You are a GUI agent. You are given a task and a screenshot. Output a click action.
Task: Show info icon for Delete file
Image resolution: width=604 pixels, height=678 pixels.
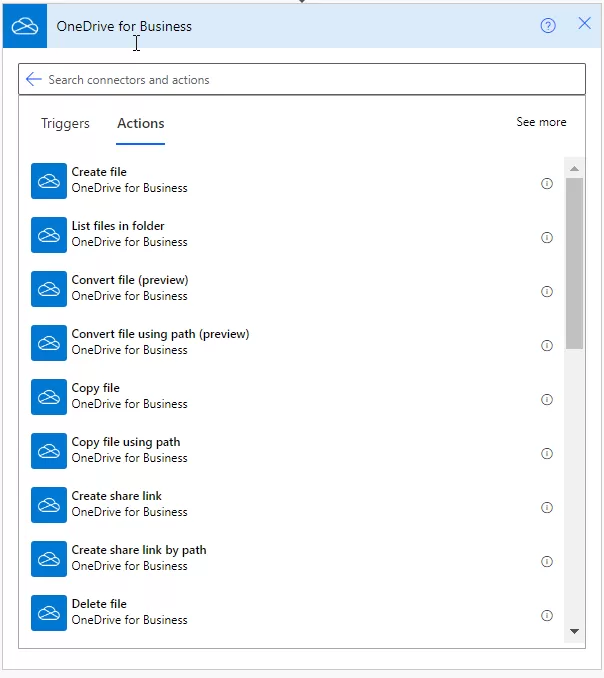click(x=547, y=616)
